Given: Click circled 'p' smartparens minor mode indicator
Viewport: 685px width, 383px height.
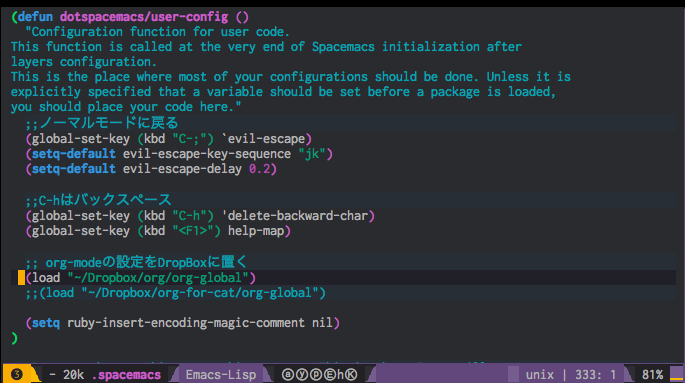Looking at the screenshot, I should pos(315,375).
